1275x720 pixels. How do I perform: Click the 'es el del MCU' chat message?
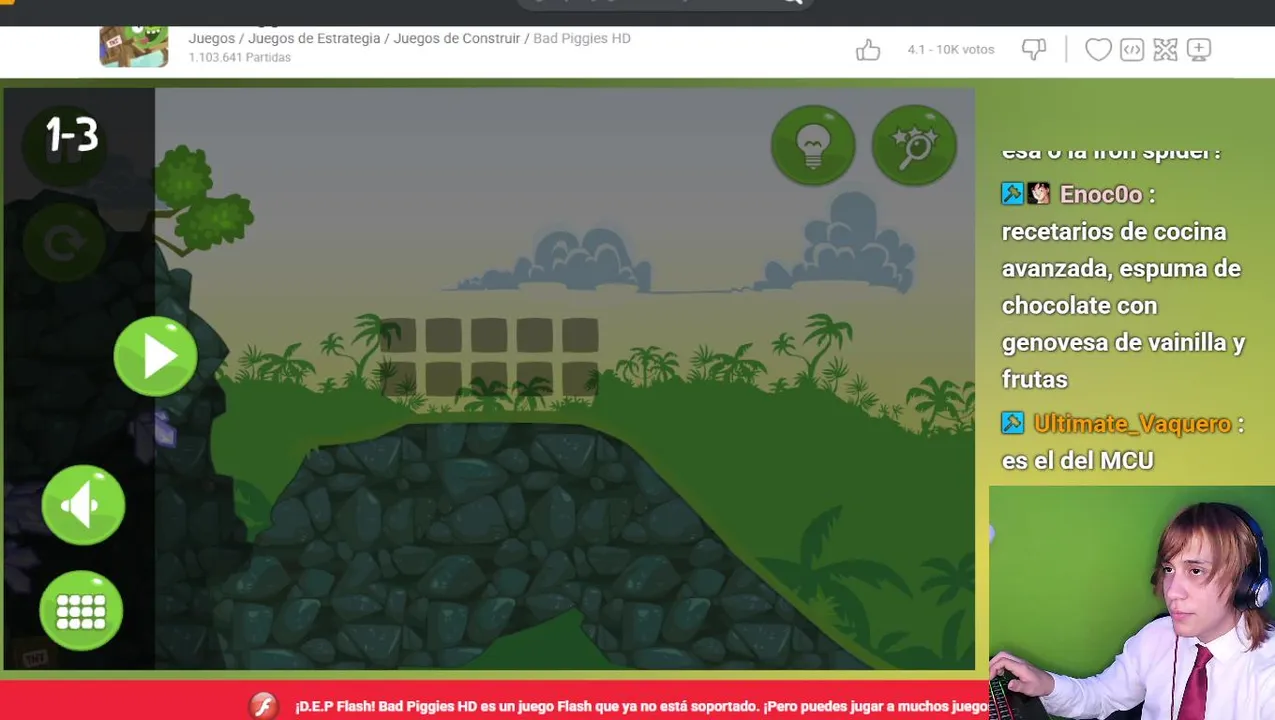click(1078, 461)
